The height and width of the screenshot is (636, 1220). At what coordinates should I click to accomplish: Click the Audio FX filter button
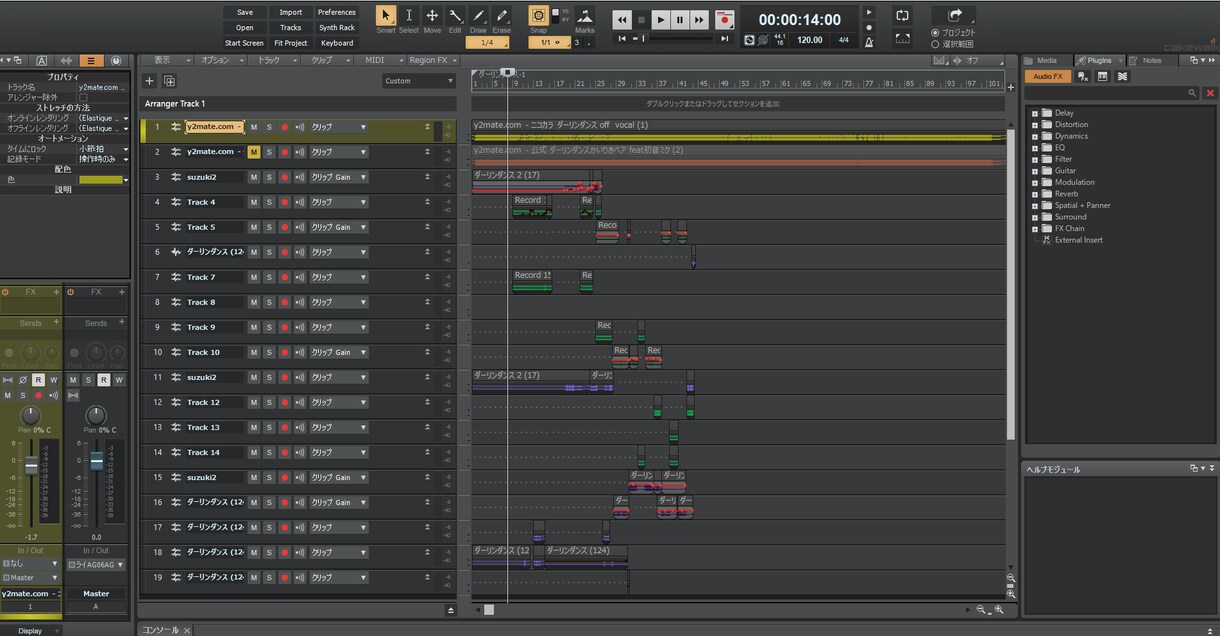(x=1048, y=76)
